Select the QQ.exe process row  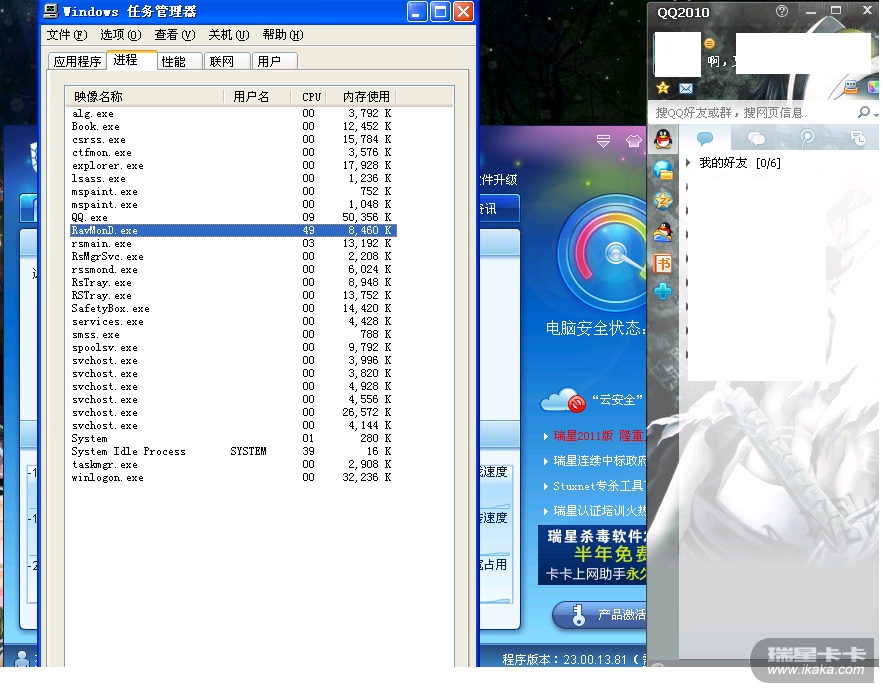tap(233, 217)
